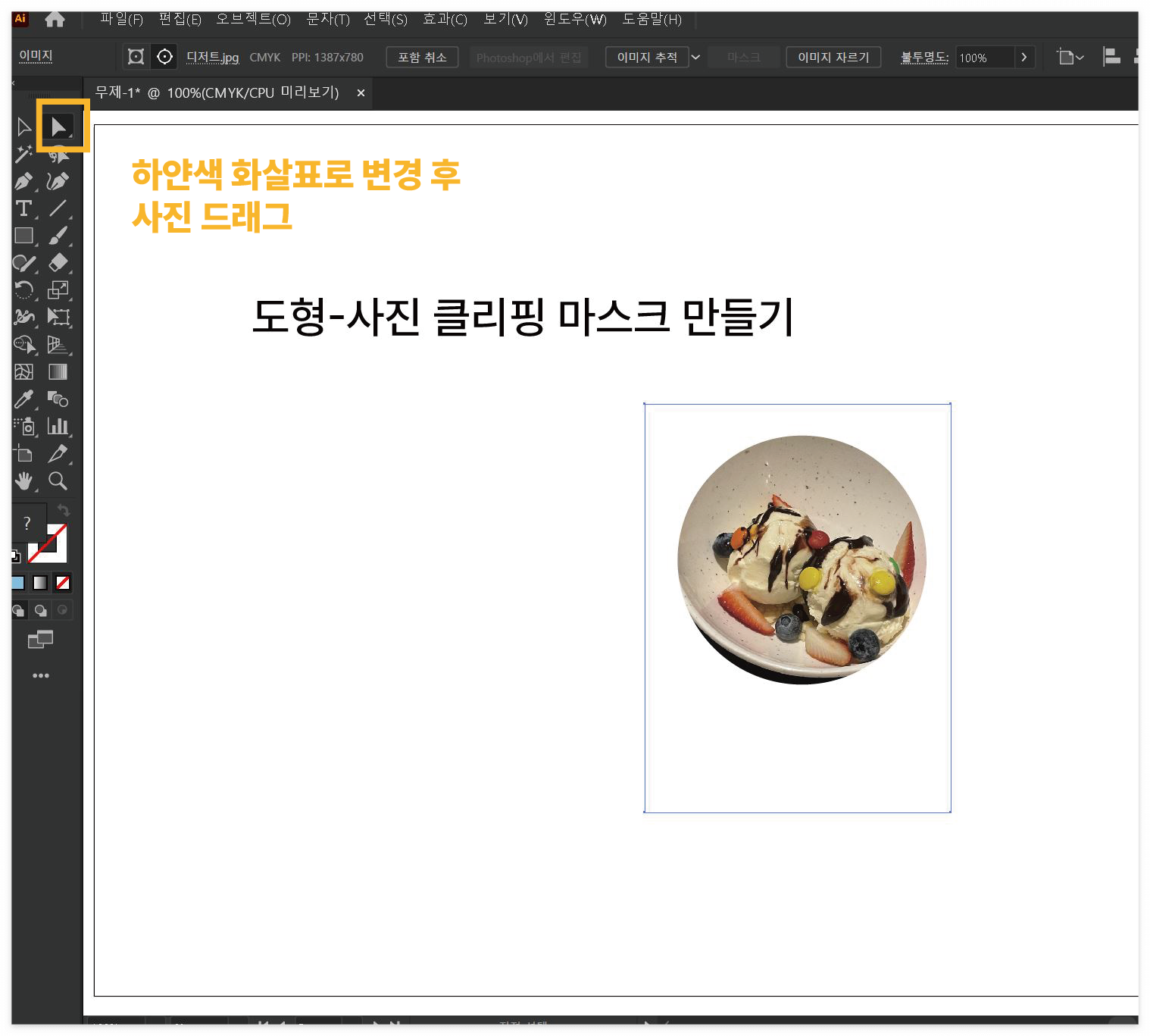Select the Slice tool
This screenshot has height=1036, width=1150.
pyautogui.click(x=58, y=454)
